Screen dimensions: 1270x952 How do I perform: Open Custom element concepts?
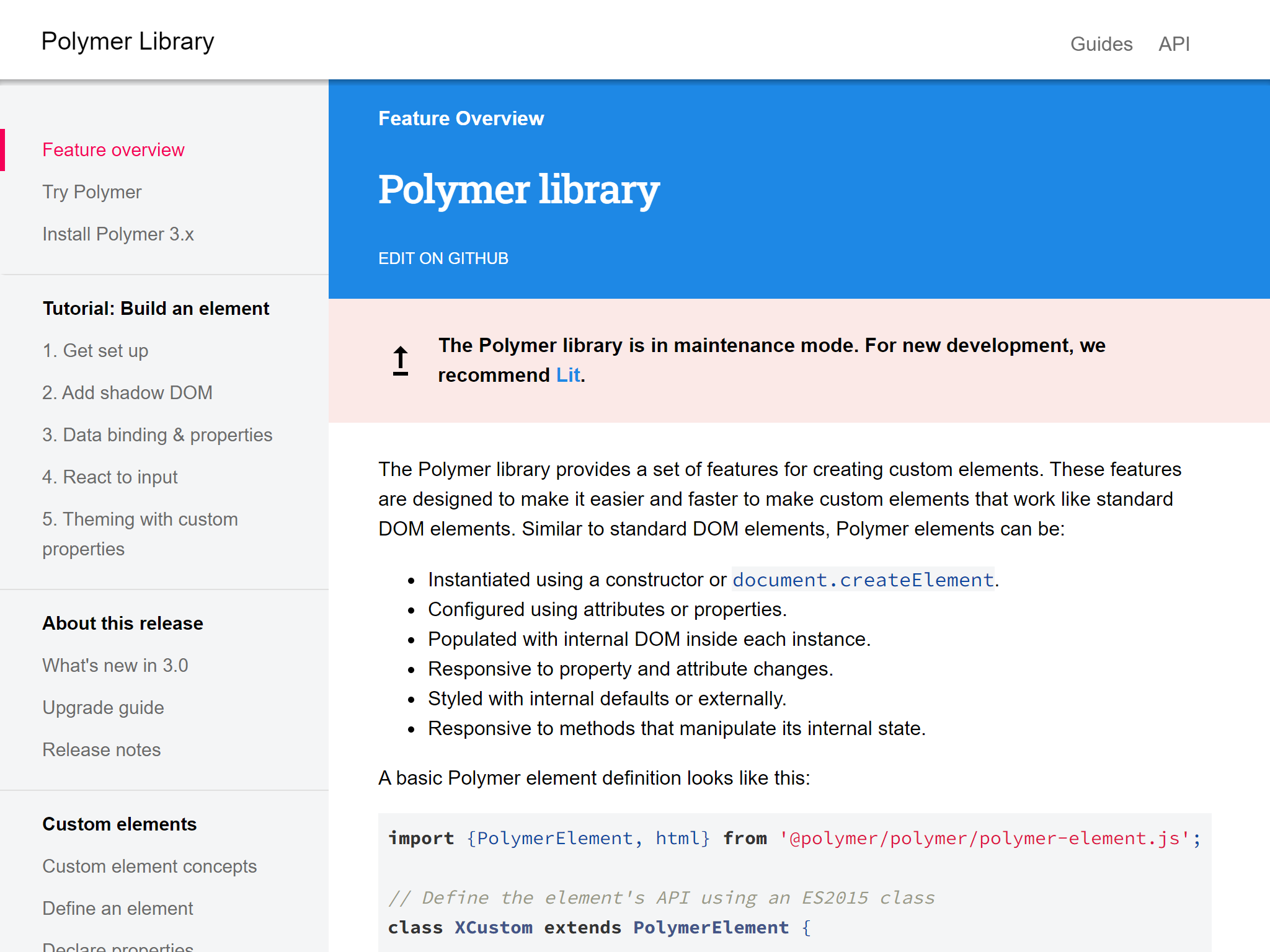[x=149, y=866]
